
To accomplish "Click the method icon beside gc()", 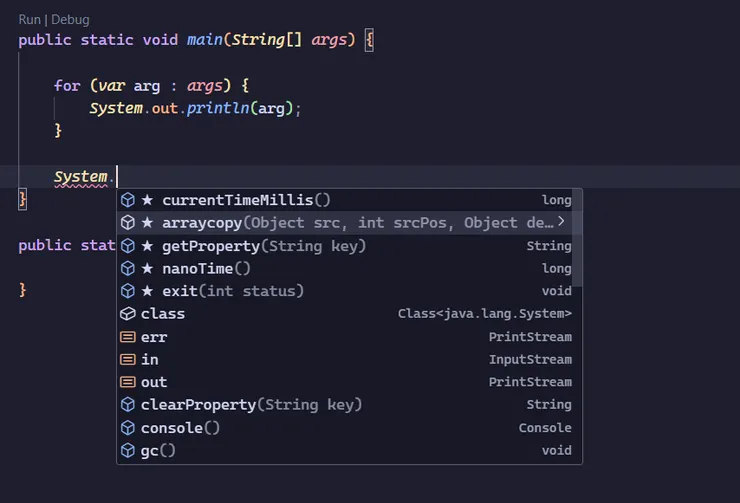I will point(128,451).
